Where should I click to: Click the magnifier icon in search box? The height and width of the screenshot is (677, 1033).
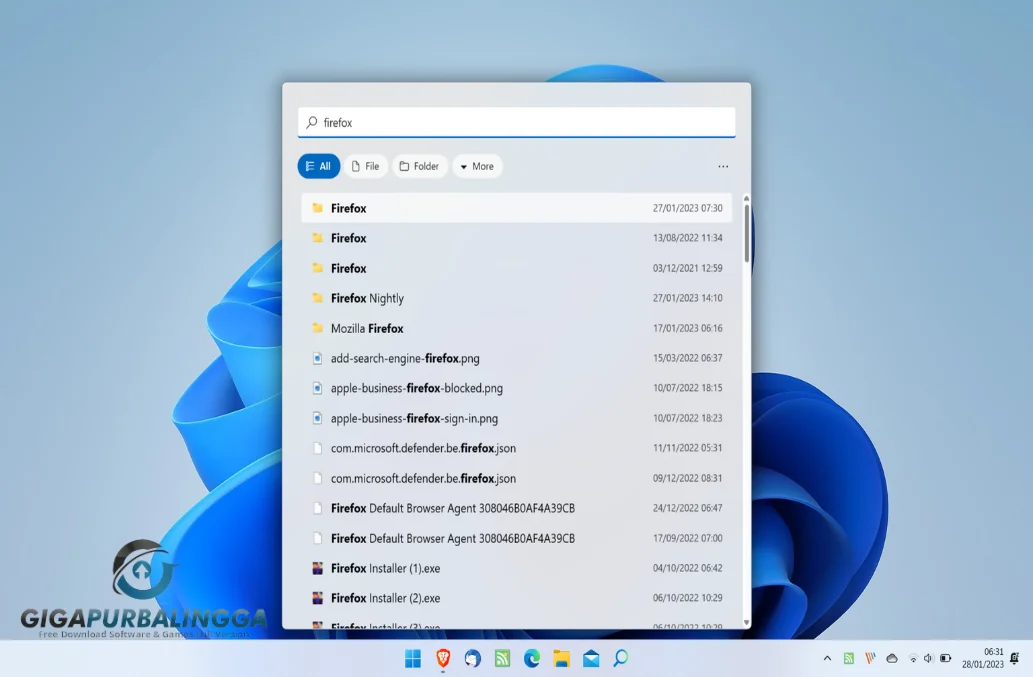click(x=312, y=122)
